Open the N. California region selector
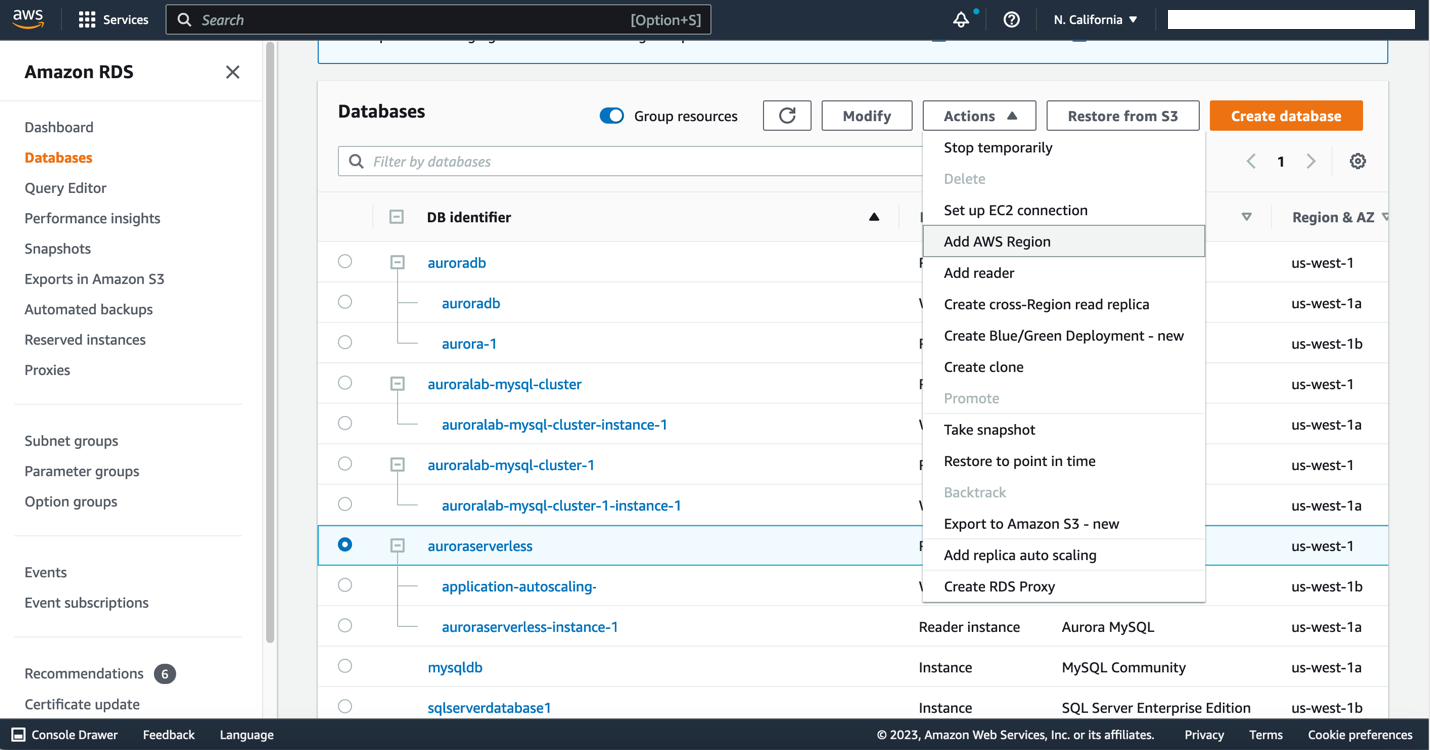Image resolution: width=1430 pixels, height=750 pixels. pyautogui.click(x=1096, y=19)
